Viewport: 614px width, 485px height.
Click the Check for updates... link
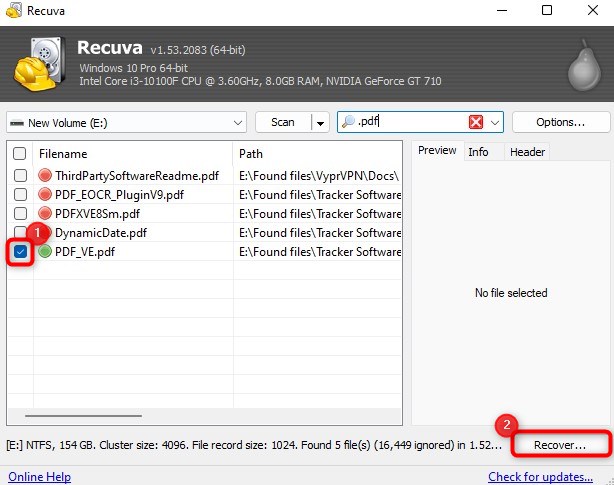540,477
